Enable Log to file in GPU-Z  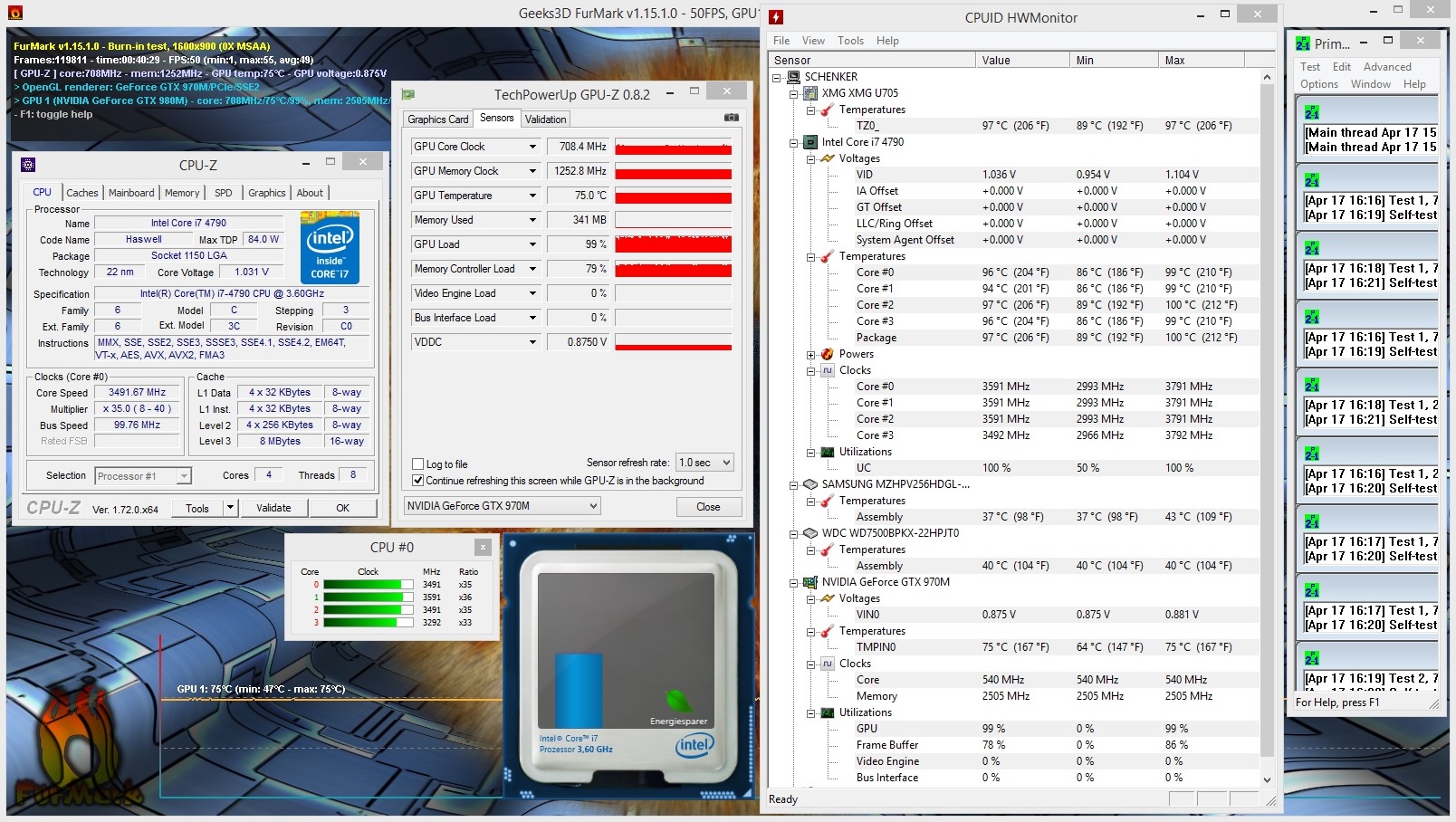click(418, 464)
